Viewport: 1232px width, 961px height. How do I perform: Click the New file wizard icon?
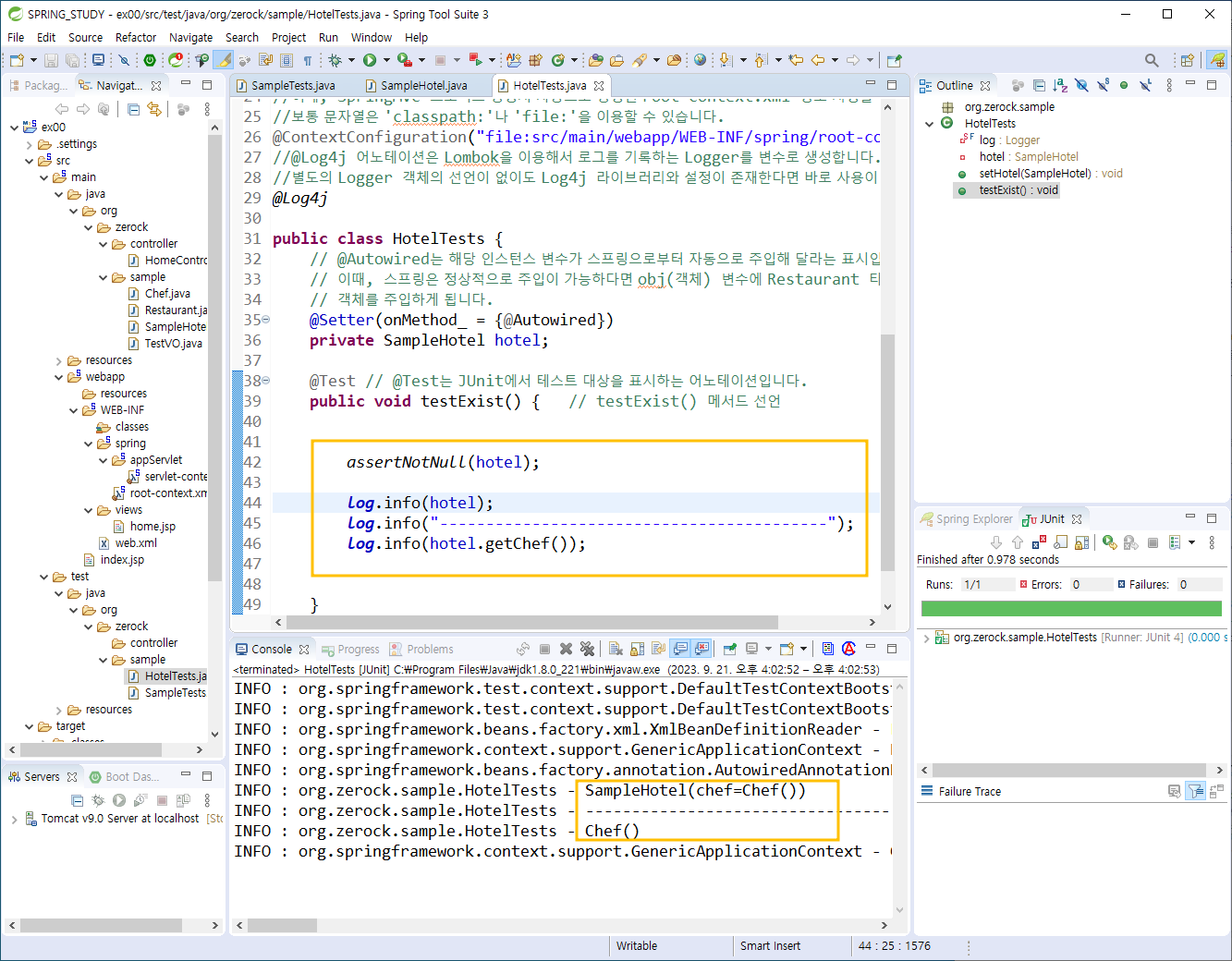pos(17,60)
